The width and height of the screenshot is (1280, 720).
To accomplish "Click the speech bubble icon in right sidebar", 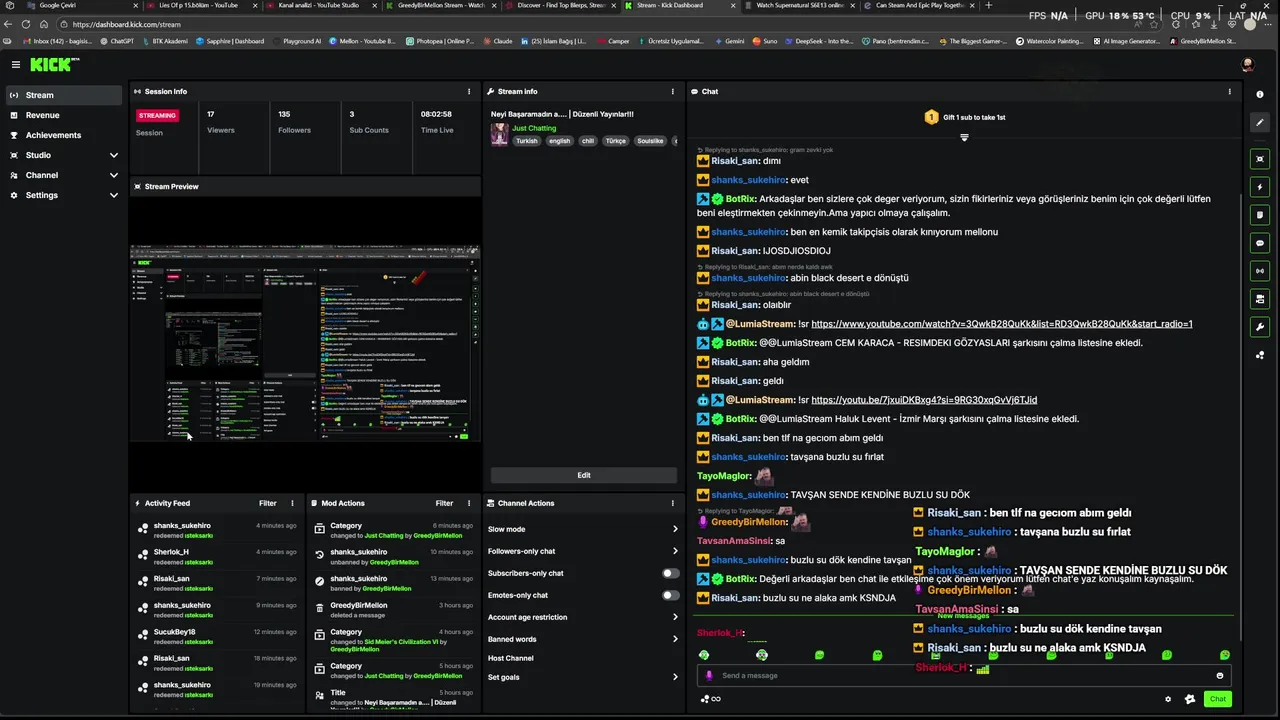I will pos(1260,243).
